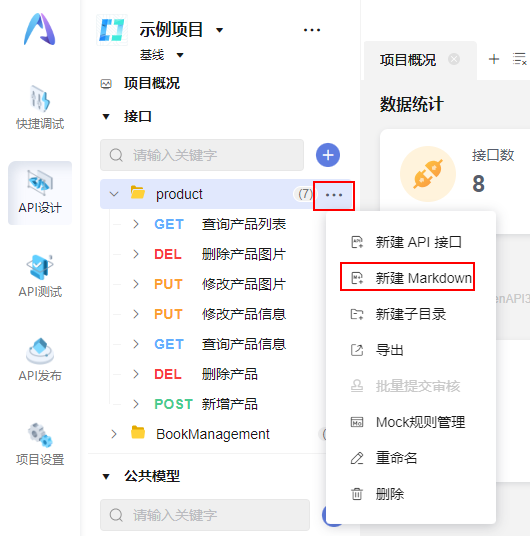530x536 pixels.
Task: Select 新建 API 接口 menu entry
Action: 407,242
